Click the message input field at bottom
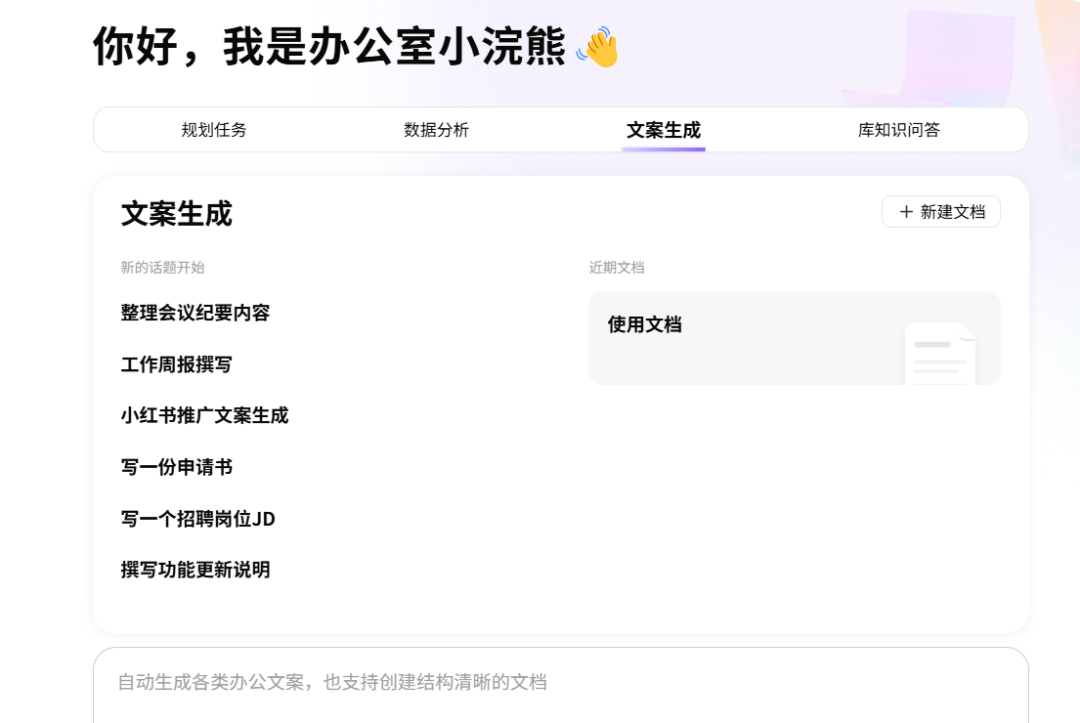The height and width of the screenshot is (723, 1080). (x=560, y=682)
